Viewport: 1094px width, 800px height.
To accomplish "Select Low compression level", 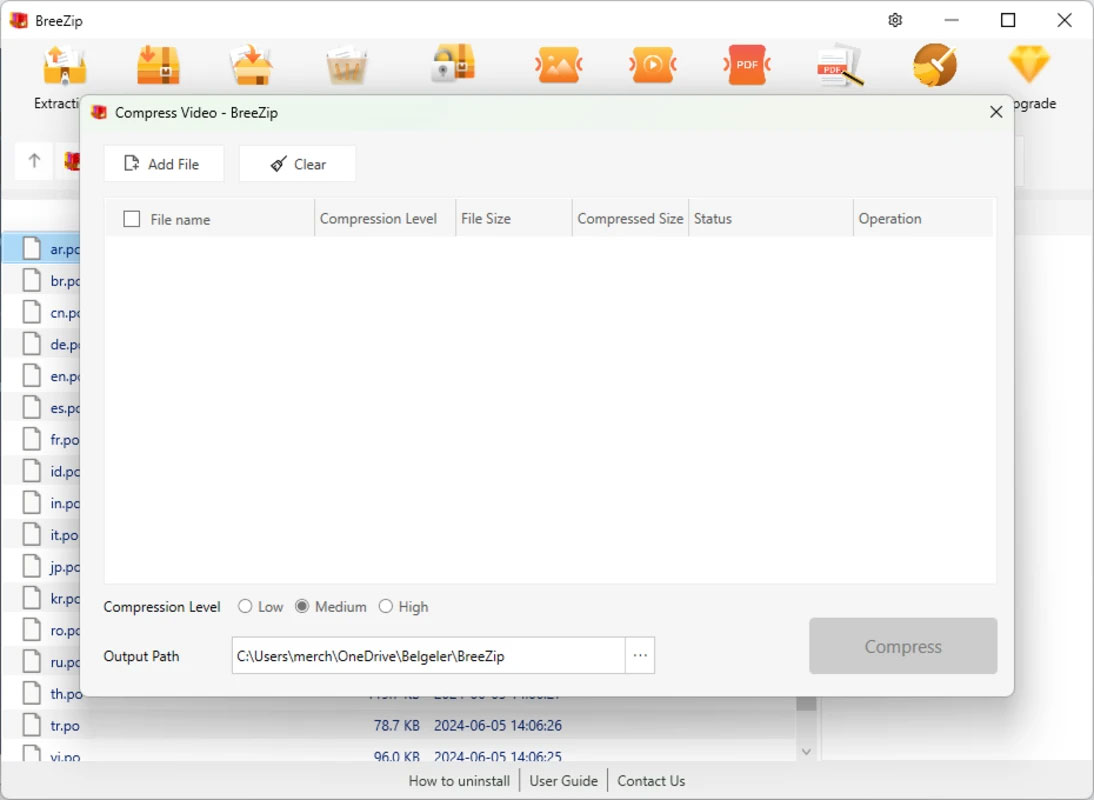I will pos(245,607).
